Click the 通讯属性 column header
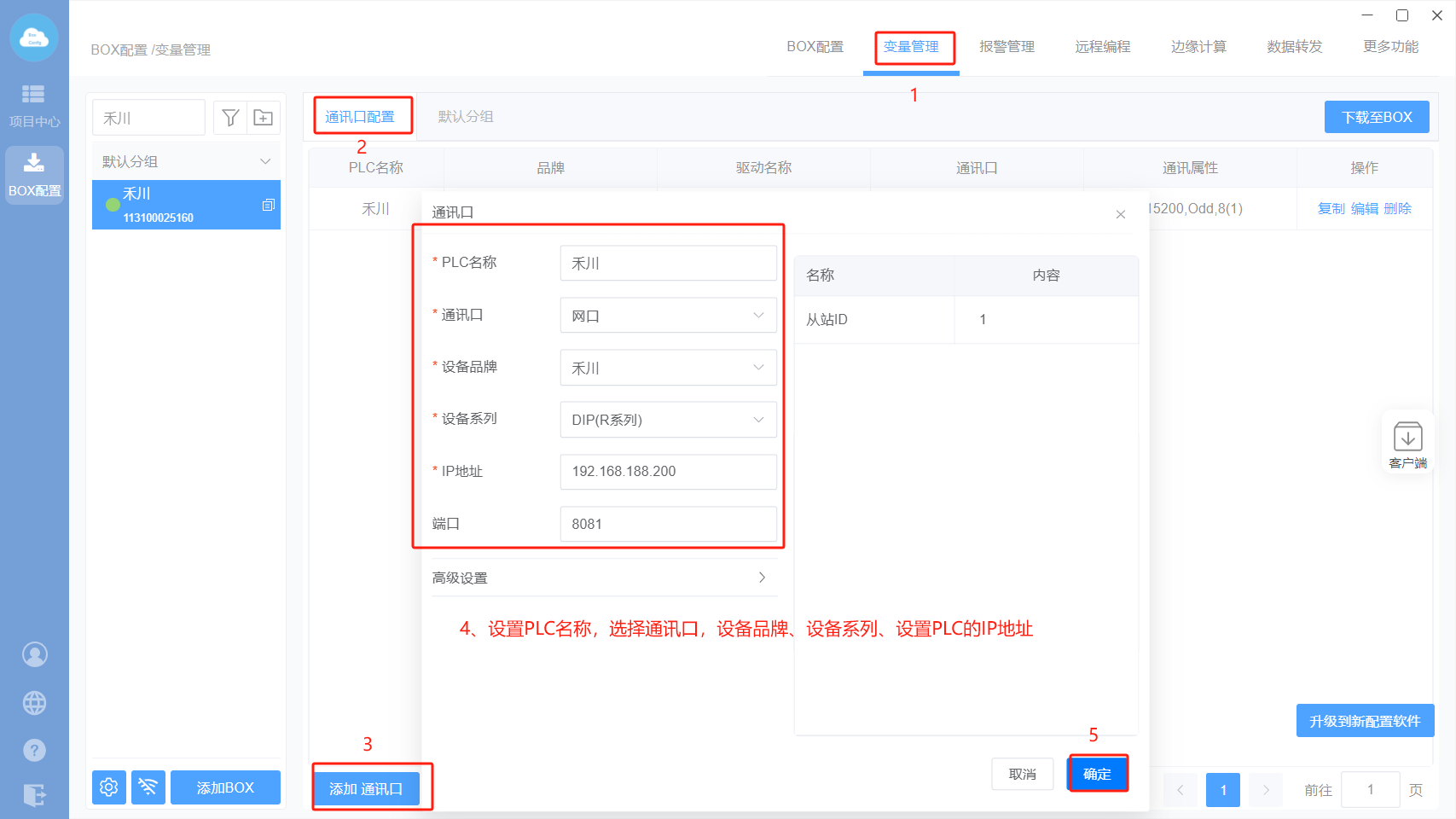 click(1190, 168)
